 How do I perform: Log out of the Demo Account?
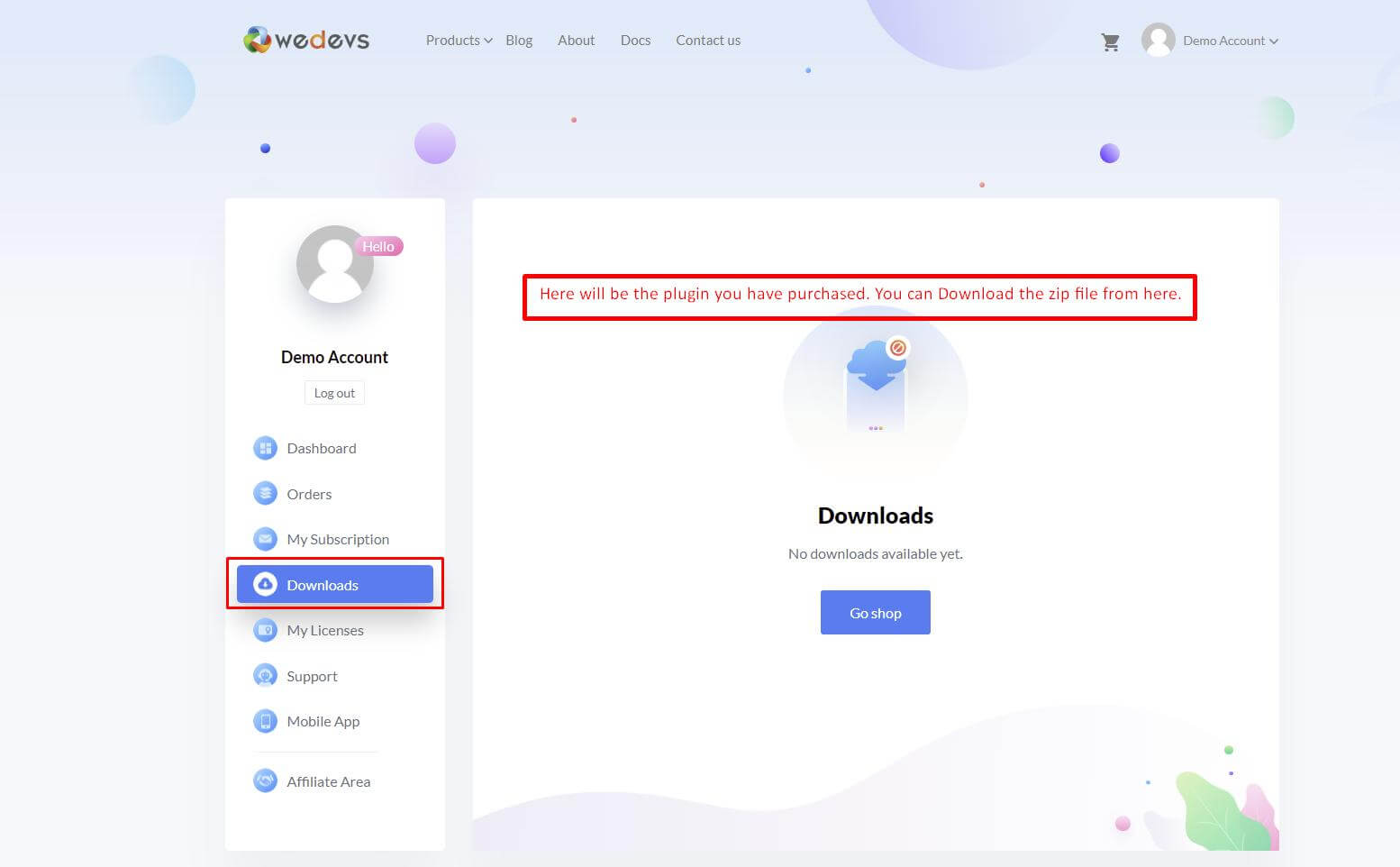(x=334, y=392)
